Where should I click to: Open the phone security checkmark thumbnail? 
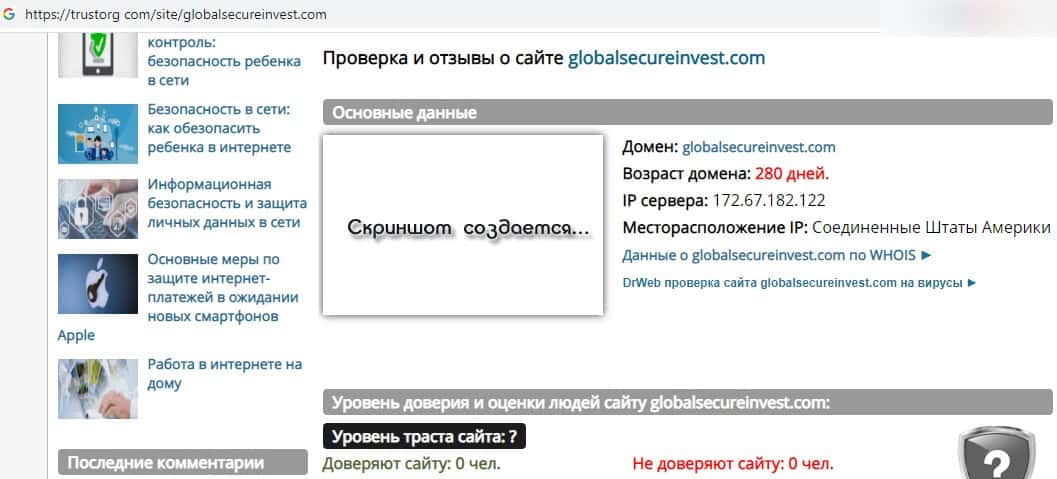coord(98,56)
